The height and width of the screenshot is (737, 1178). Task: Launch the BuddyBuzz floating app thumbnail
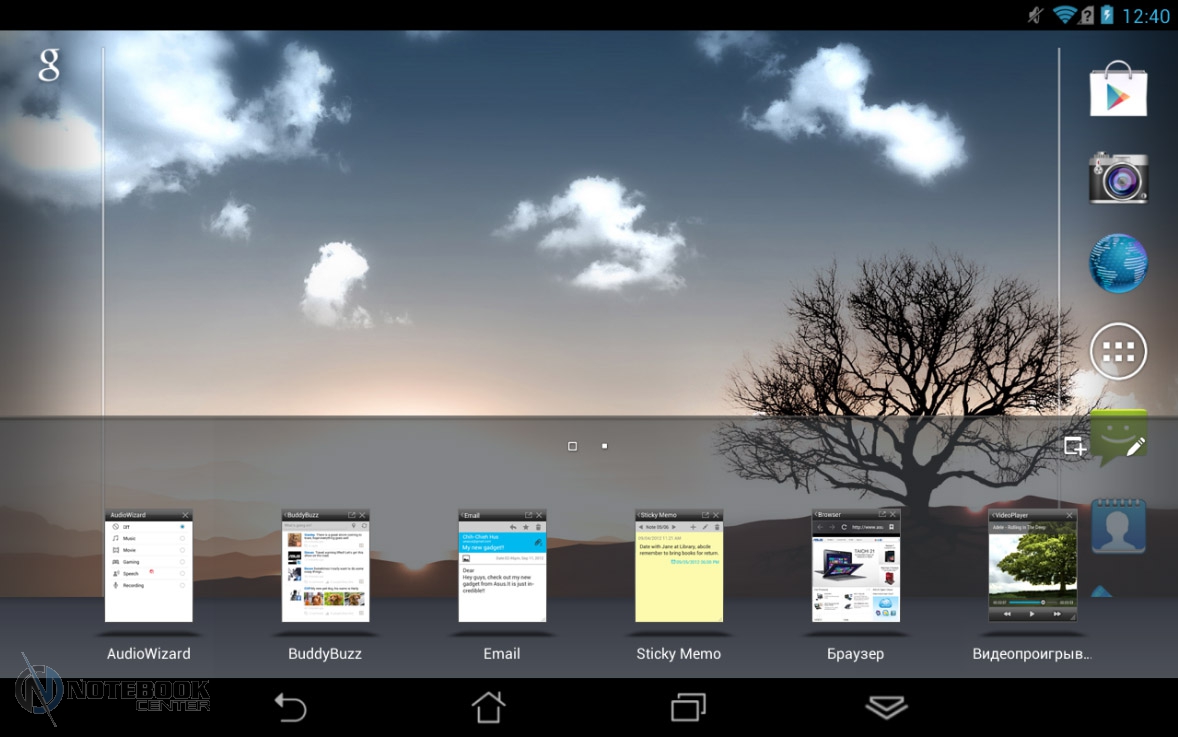click(x=325, y=566)
